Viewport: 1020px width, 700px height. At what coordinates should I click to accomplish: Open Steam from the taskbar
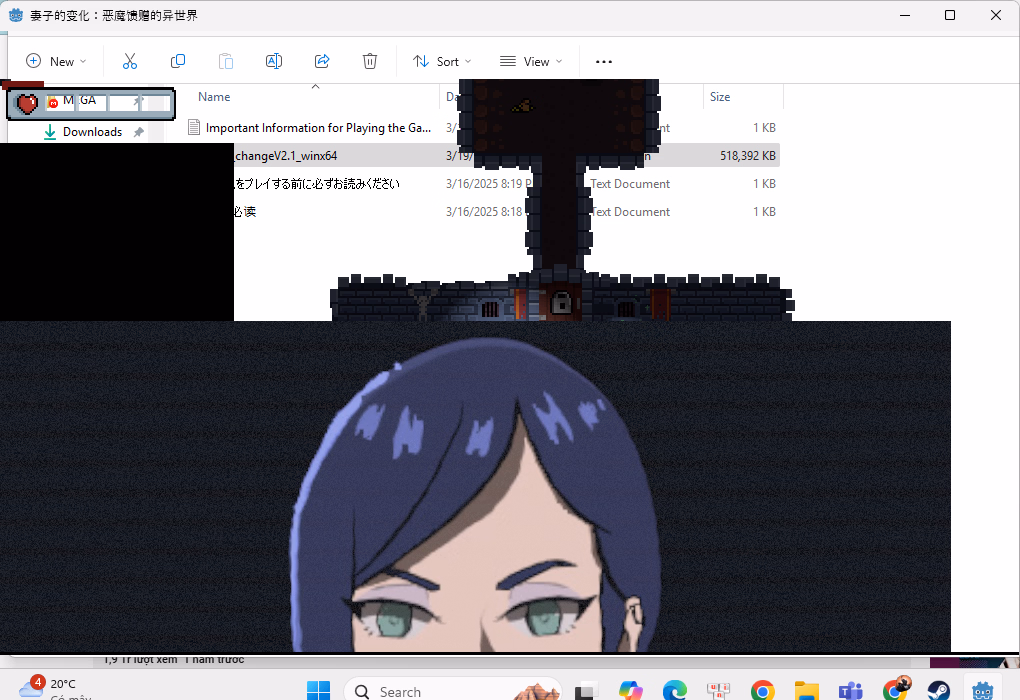[939, 691]
